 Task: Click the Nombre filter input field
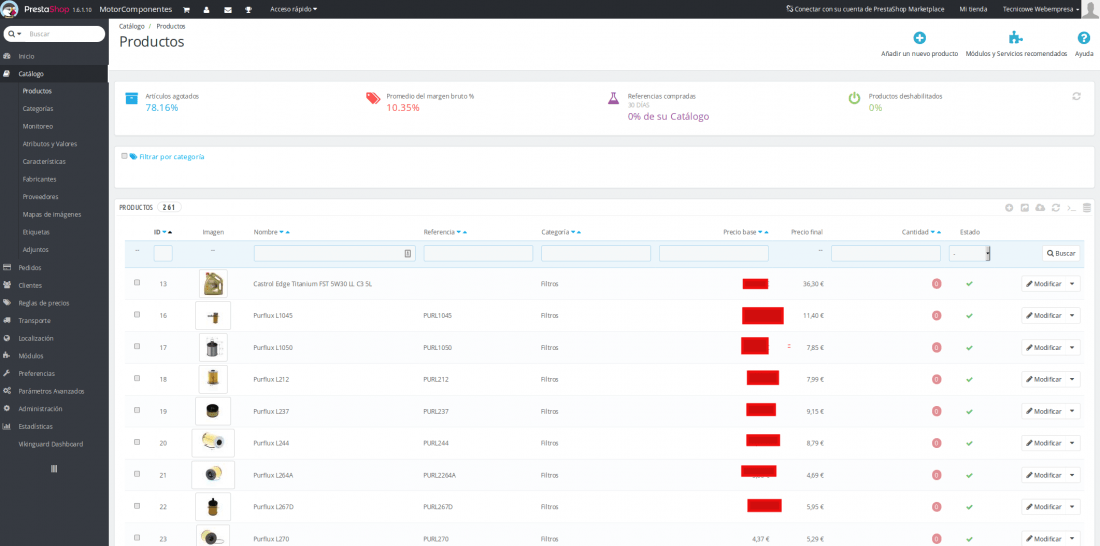[335, 253]
